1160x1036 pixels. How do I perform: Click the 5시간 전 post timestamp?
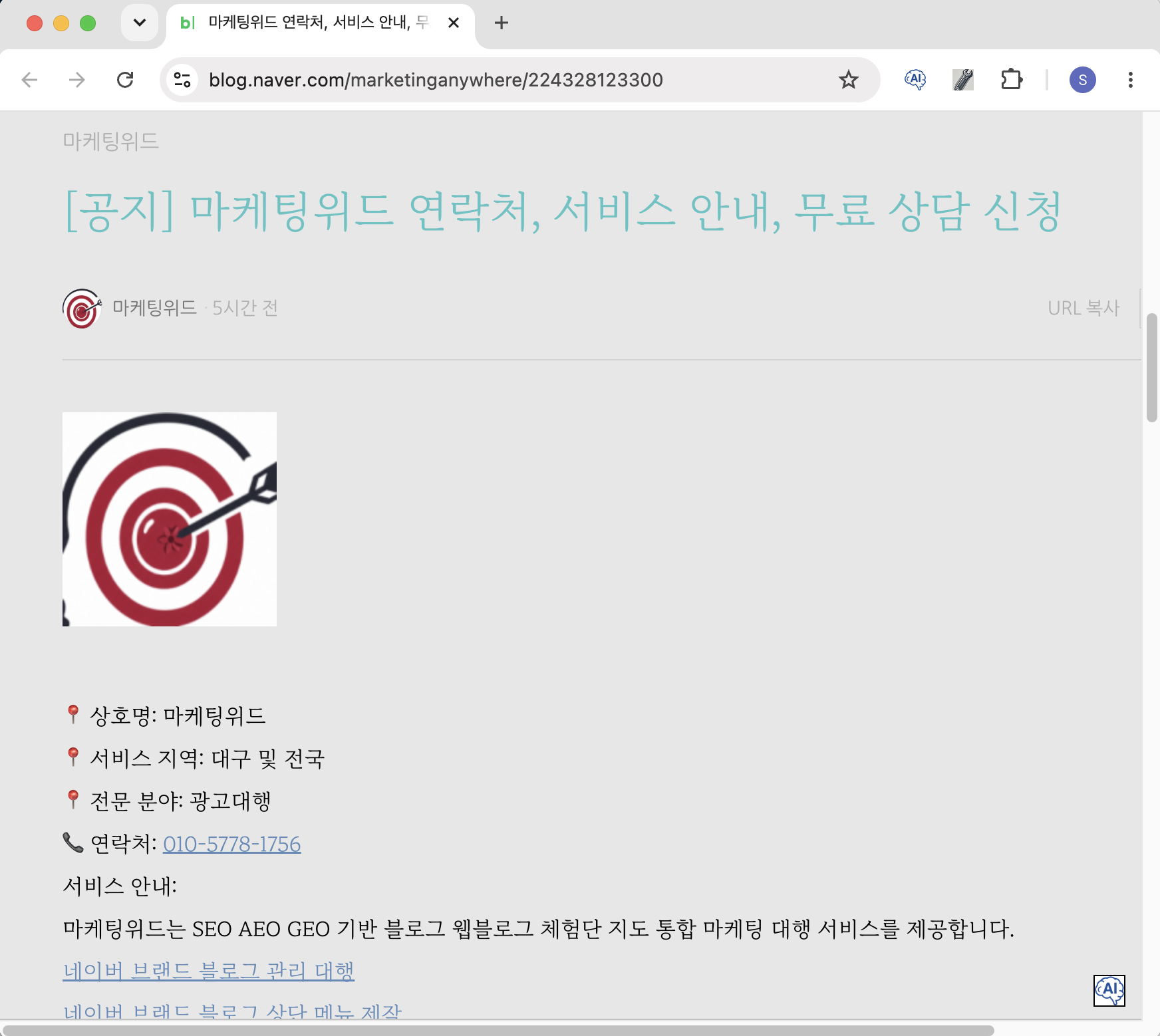click(245, 308)
